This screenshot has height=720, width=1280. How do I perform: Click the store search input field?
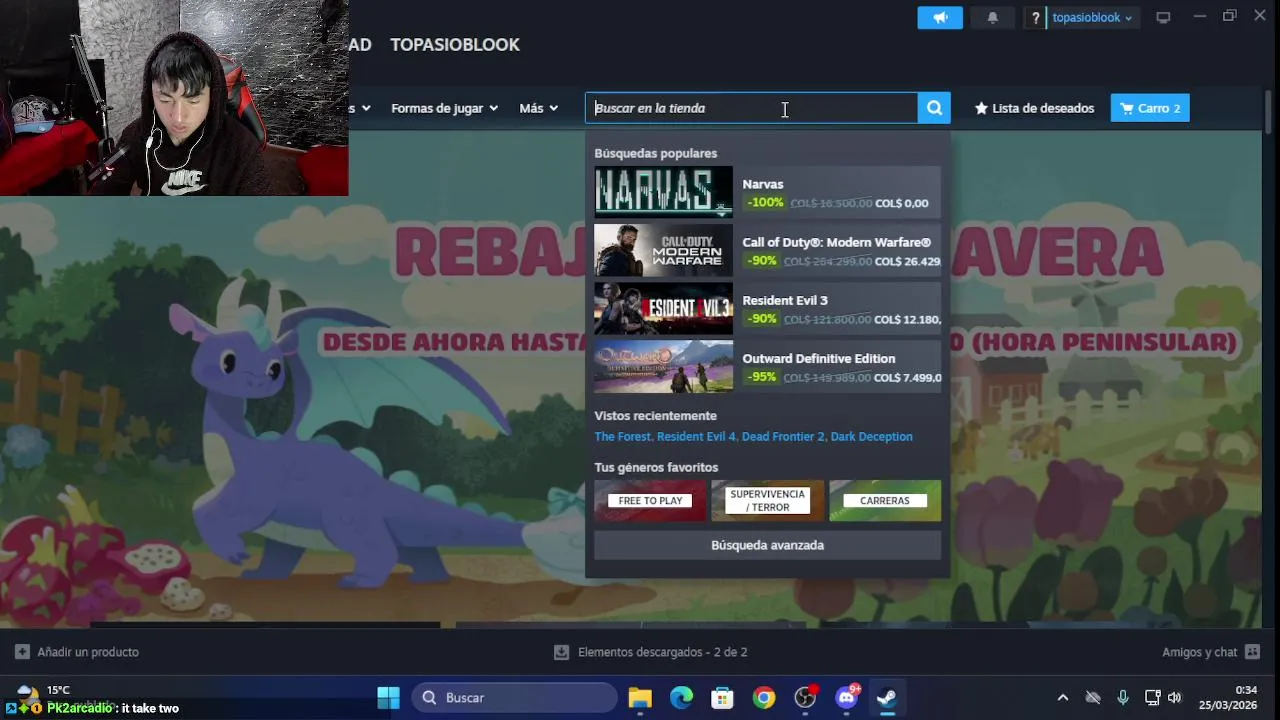pyautogui.click(x=751, y=108)
